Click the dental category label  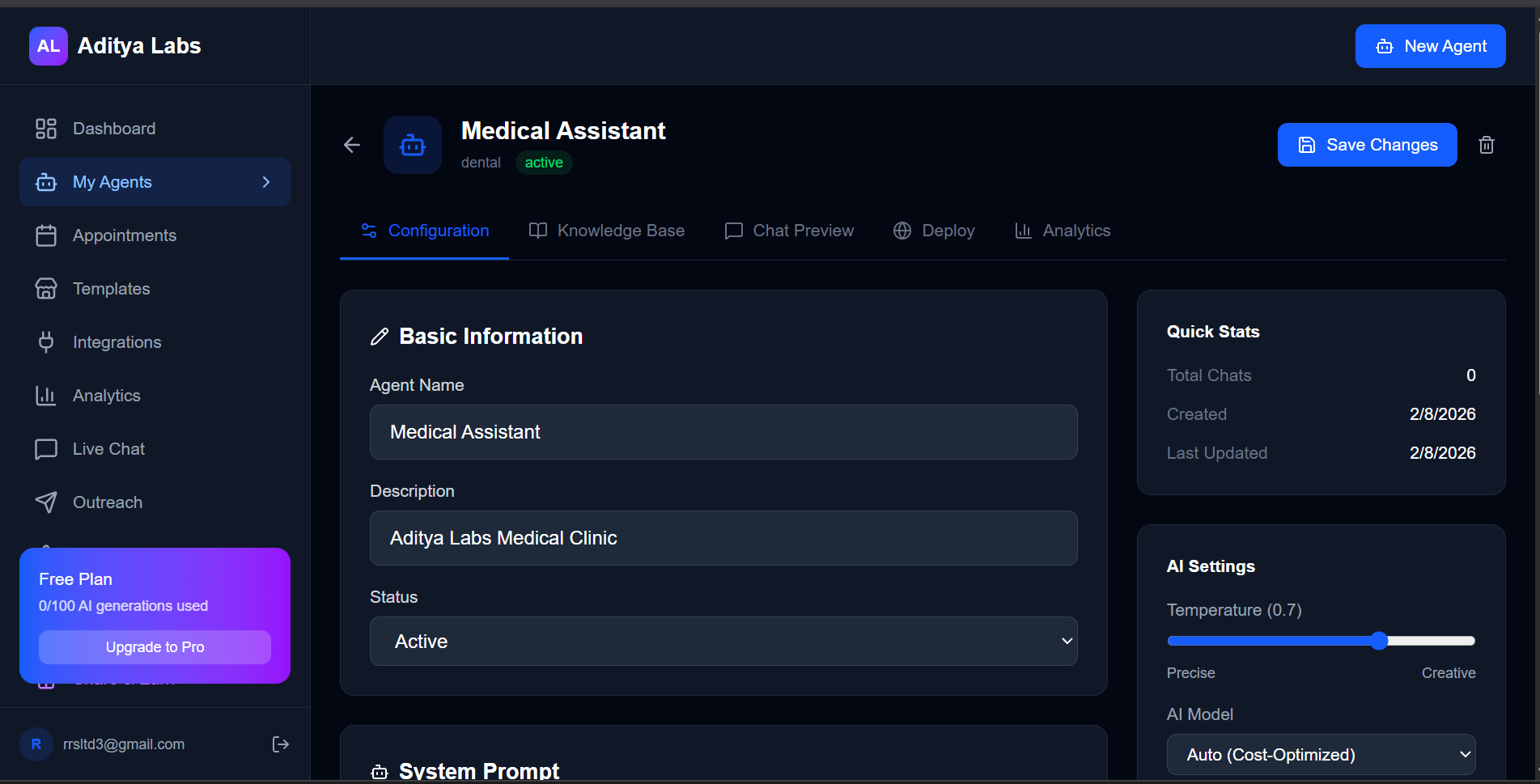(481, 163)
